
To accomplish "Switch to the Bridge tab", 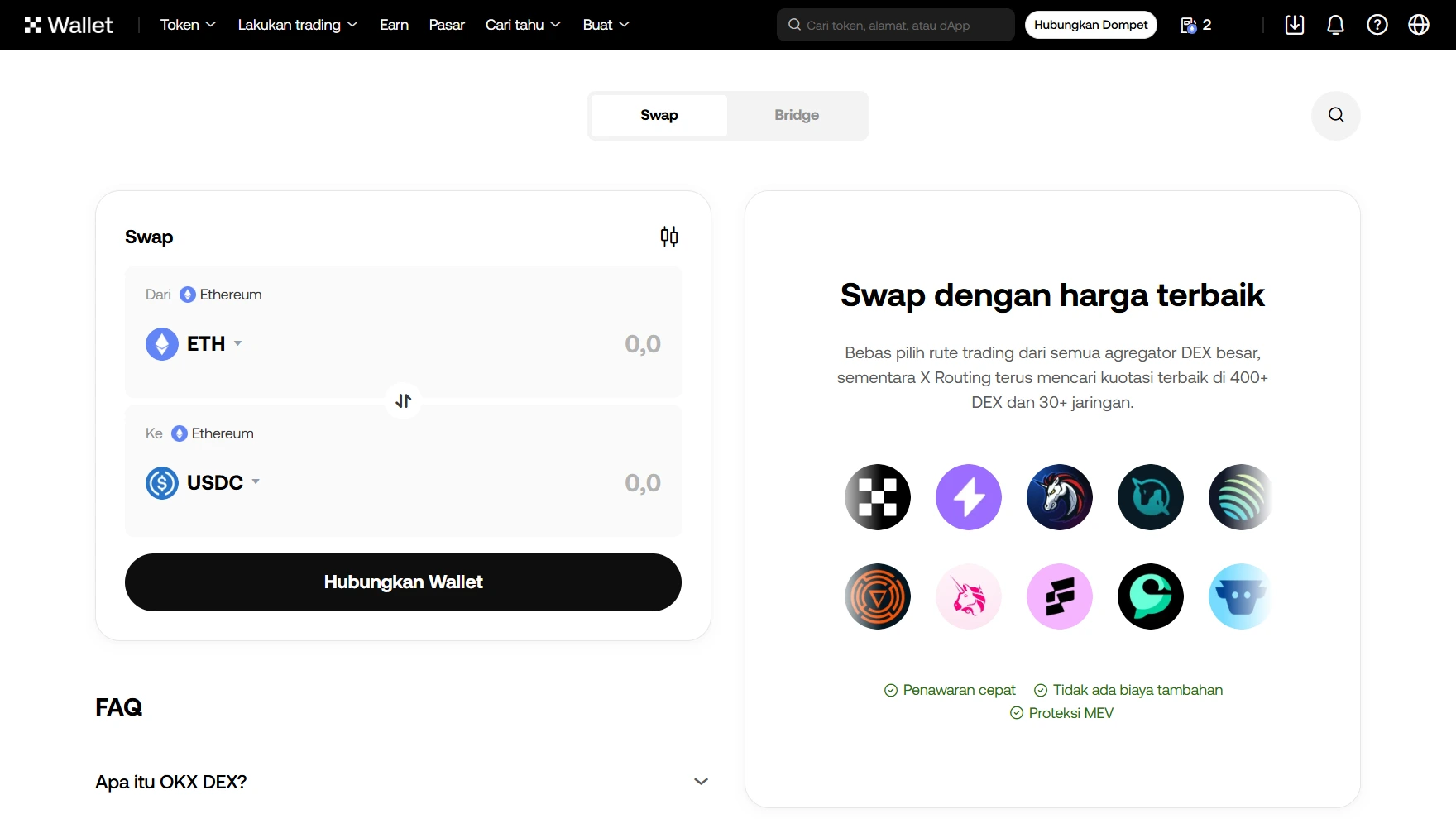I will (x=797, y=116).
